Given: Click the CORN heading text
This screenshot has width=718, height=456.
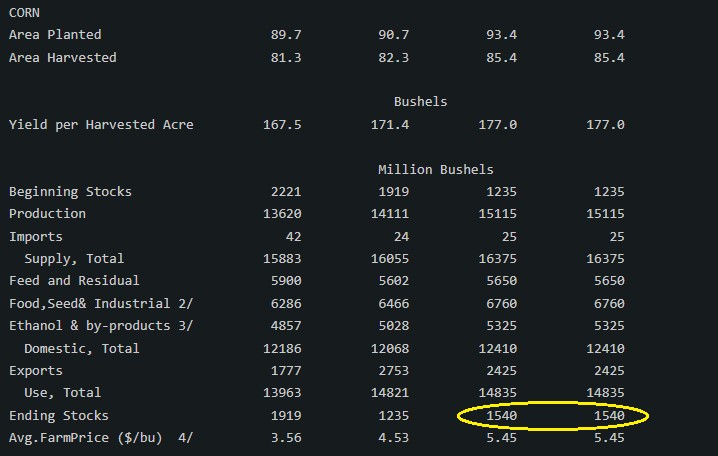Looking at the screenshot, I should [24, 12].
